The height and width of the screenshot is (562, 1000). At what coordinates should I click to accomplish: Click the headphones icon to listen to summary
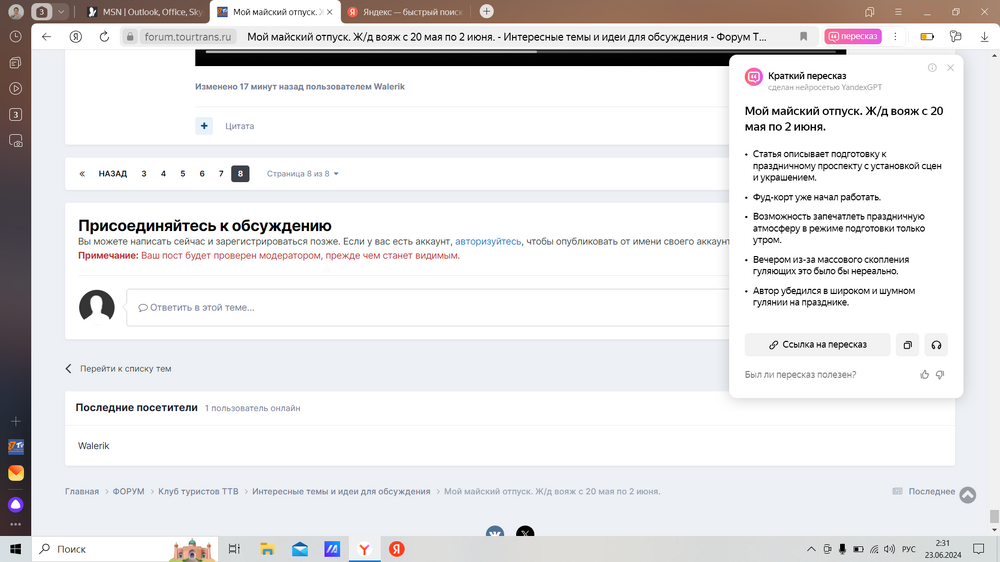(x=936, y=345)
